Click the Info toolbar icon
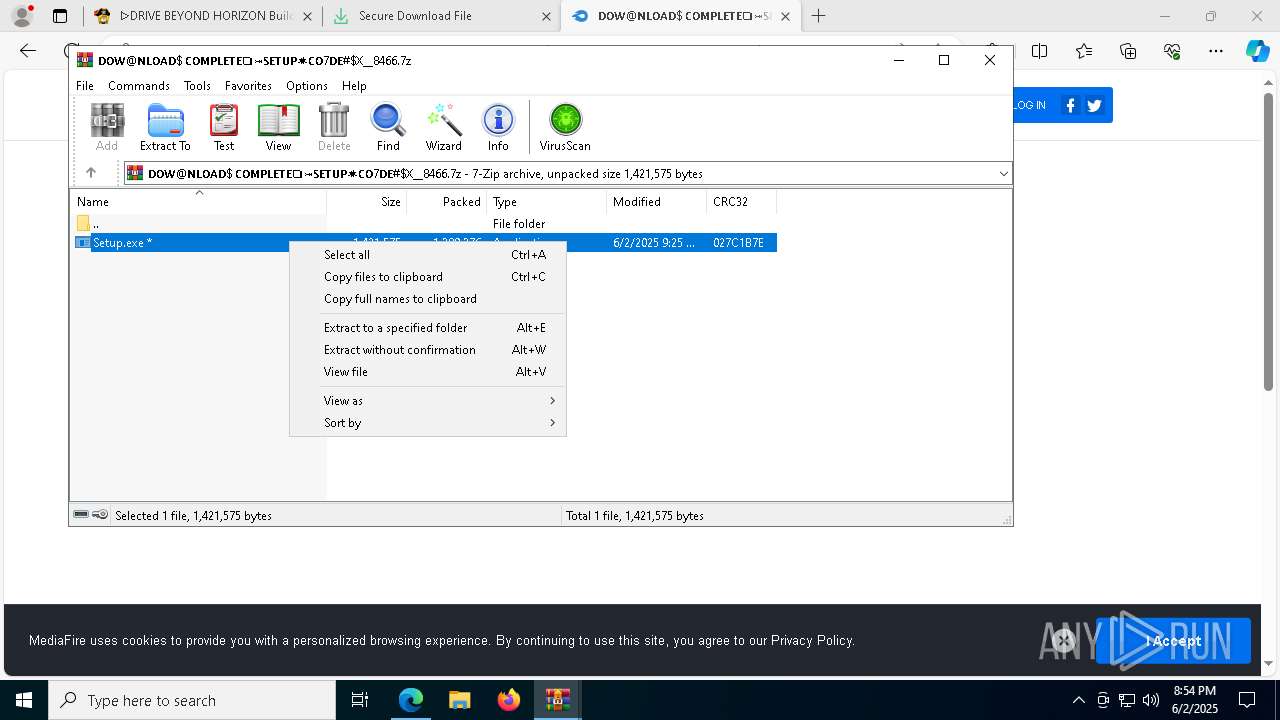This screenshot has width=1280, height=720. tap(498, 127)
